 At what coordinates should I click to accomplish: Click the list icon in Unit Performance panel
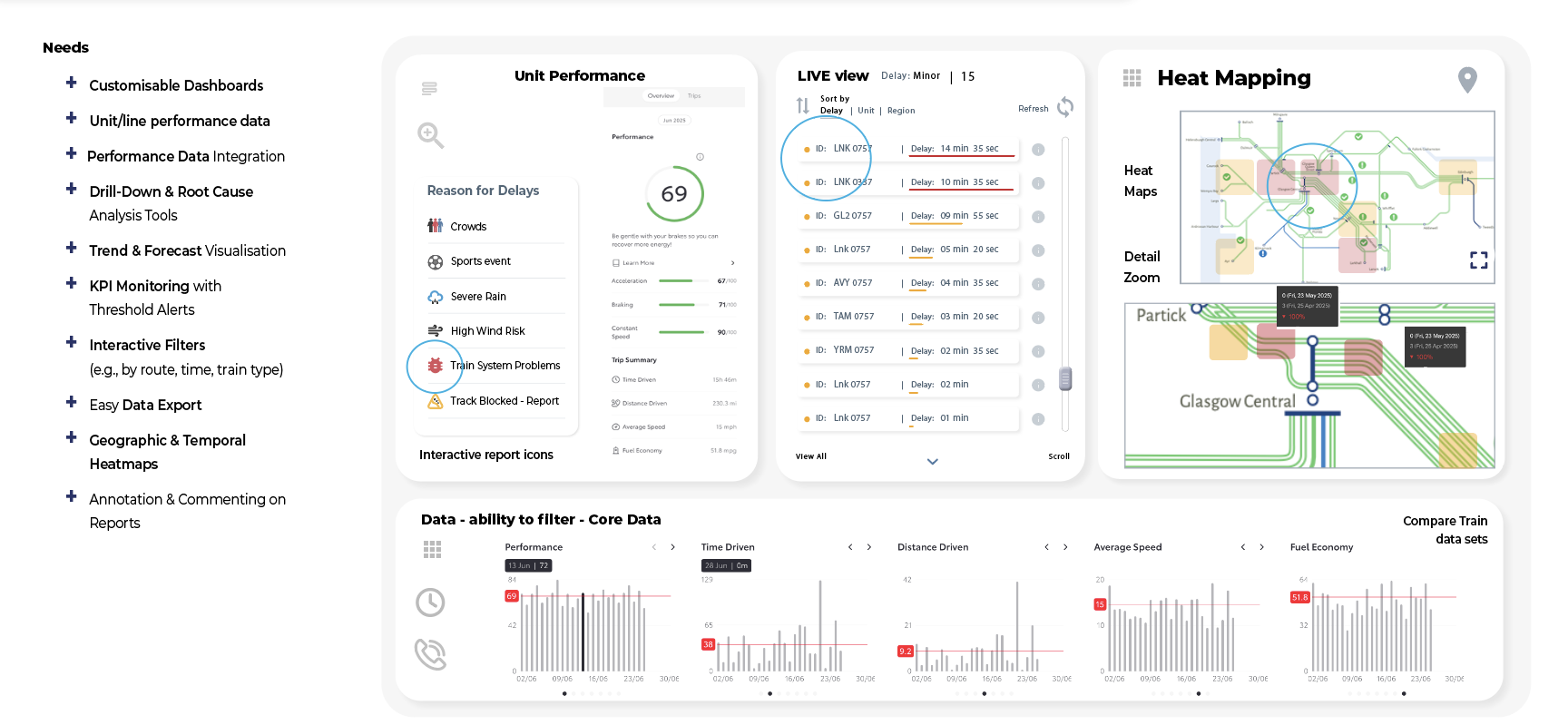tap(429, 88)
